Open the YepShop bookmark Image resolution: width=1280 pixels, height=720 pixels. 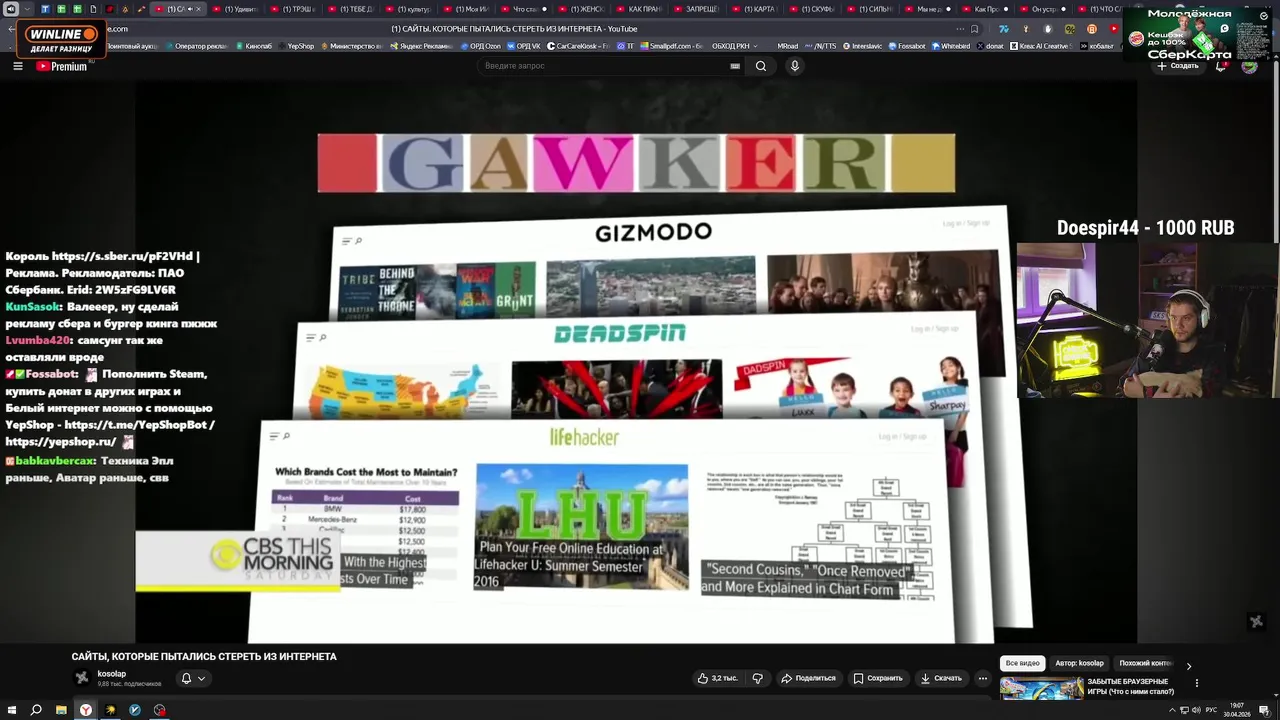pos(296,46)
